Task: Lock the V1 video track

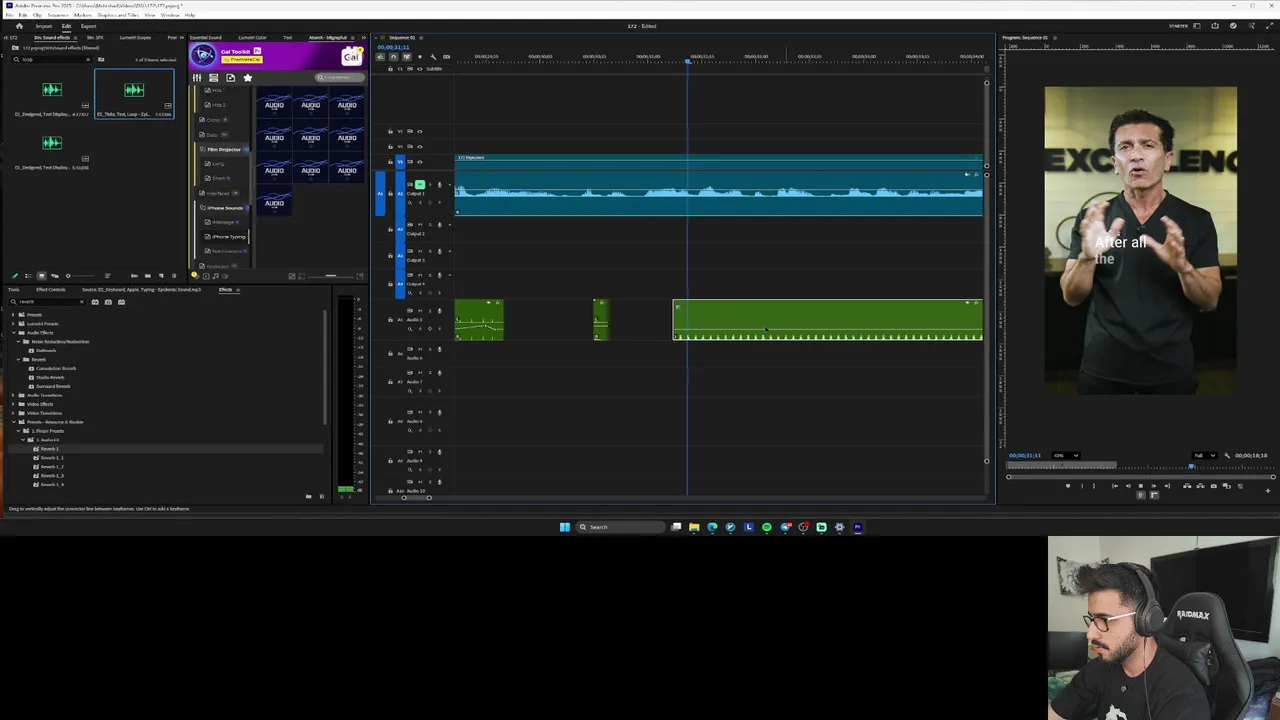Action: point(390,162)
